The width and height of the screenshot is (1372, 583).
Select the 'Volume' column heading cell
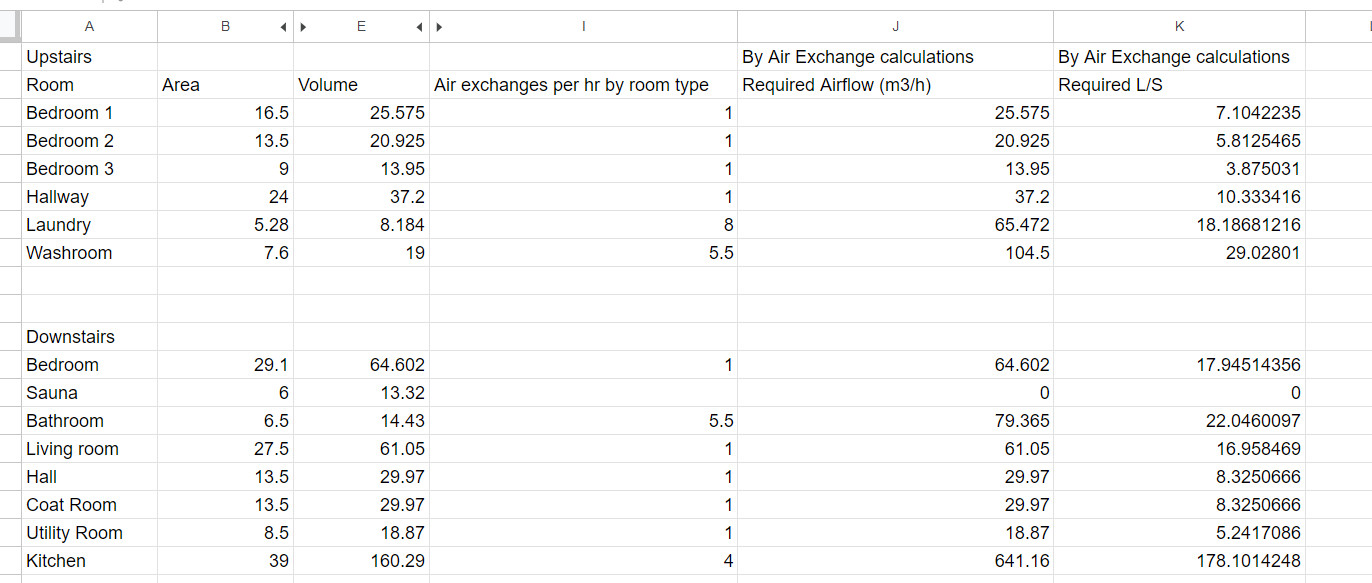pos(361,85)
